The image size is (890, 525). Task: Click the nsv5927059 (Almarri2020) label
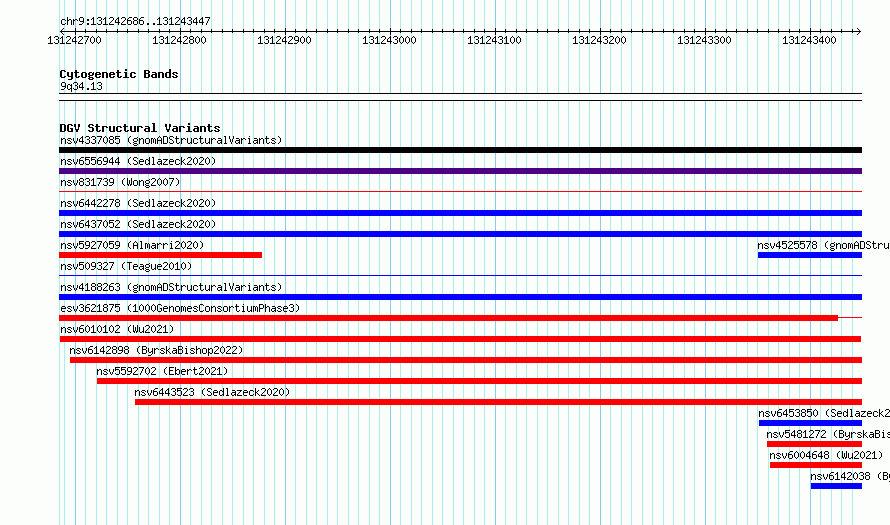click(132, 245)
